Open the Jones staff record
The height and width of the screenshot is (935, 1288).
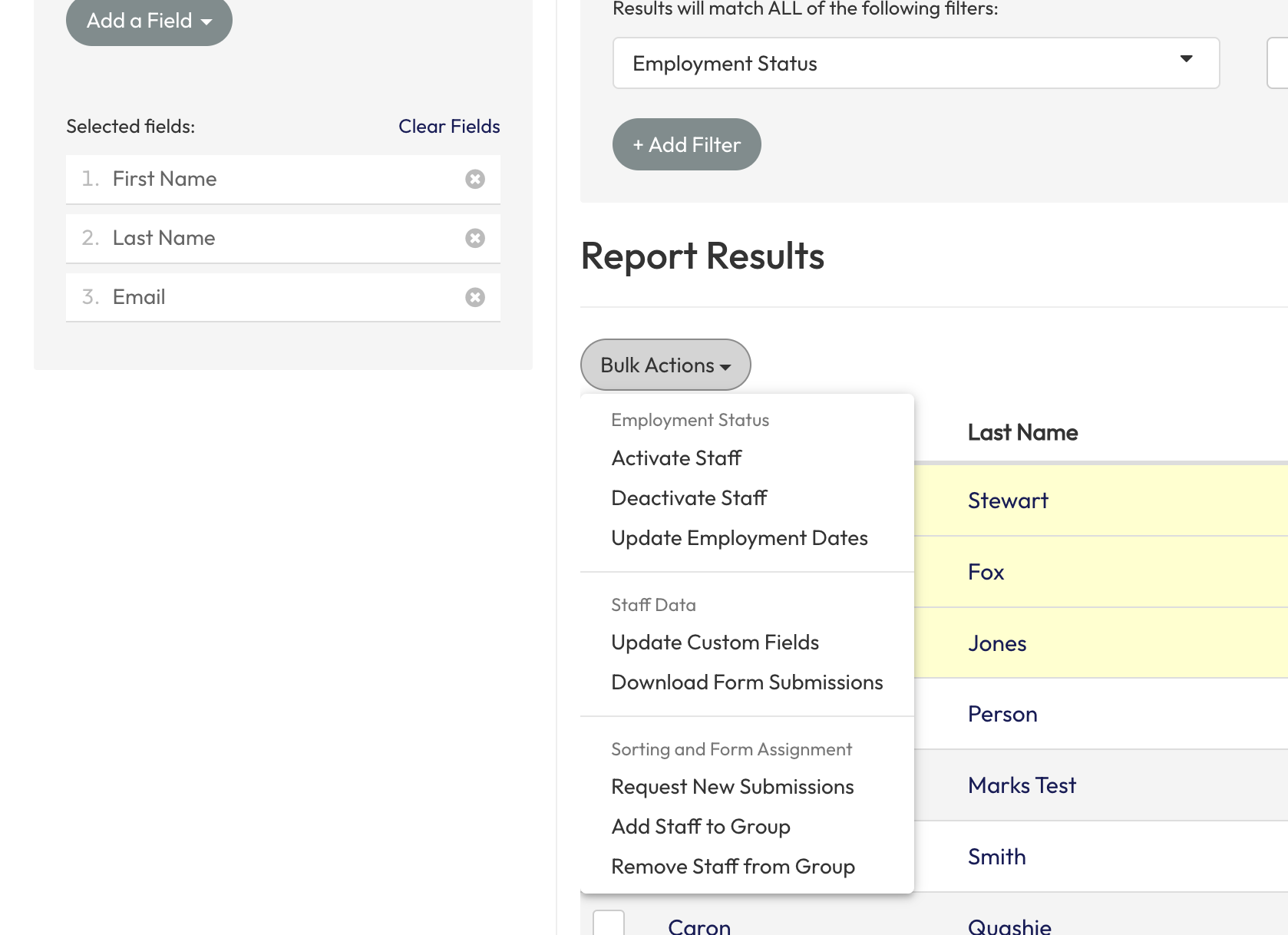(996, 643)
